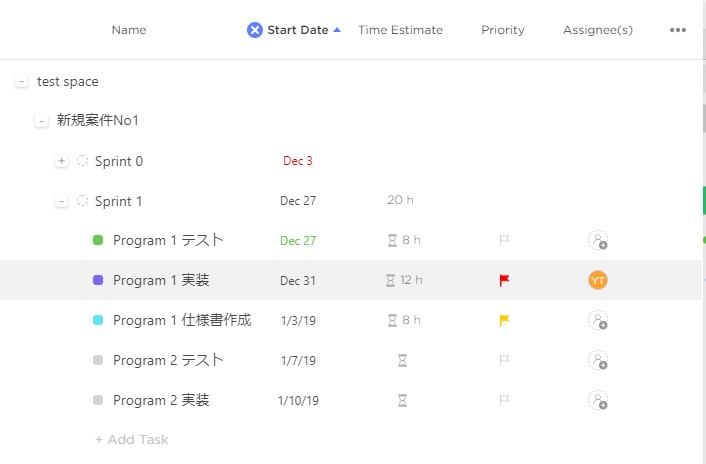Change the green status of Program 1 テスト
Image resolution: width=706 pixels, height=464 pixels.
98,240
